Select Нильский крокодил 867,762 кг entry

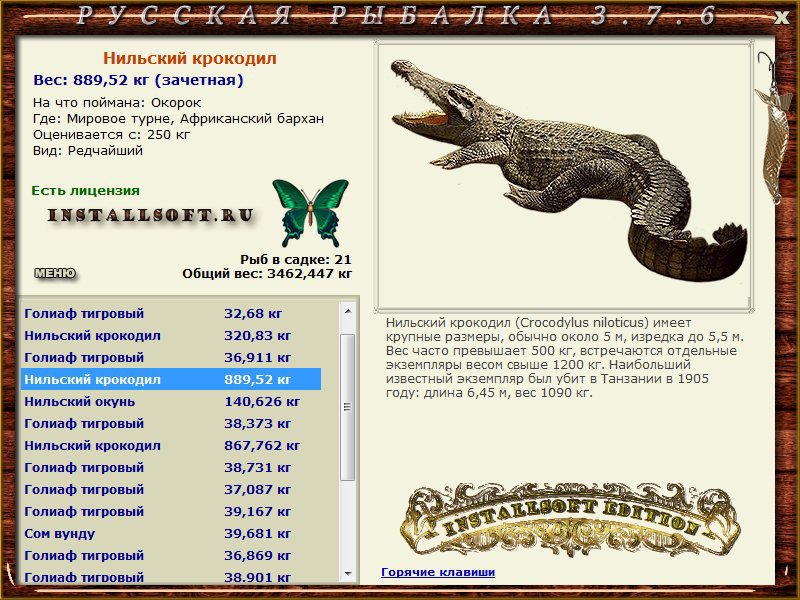pyautogui.click(x=170, y=446)
